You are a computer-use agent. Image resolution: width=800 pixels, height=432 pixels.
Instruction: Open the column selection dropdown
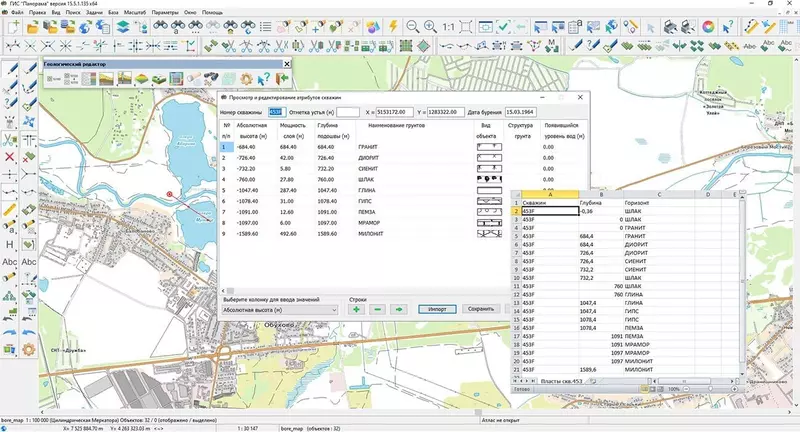tap(279, 309)
